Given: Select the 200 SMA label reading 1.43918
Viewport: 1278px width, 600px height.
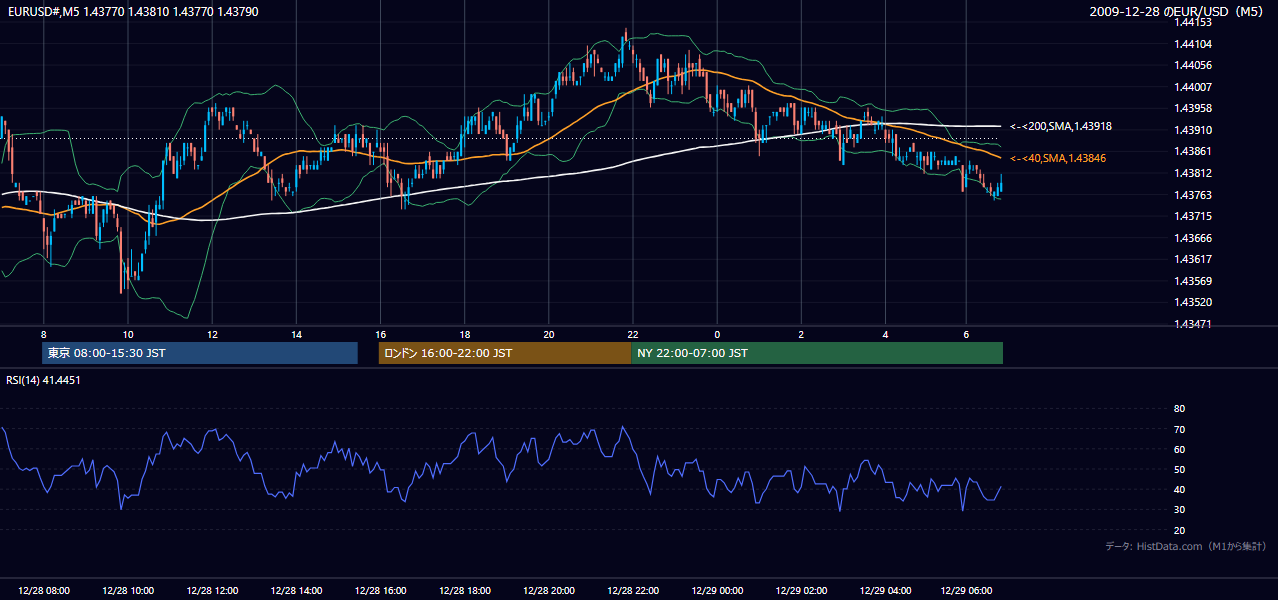Looking at the screenshot, I should [1061, 127].
